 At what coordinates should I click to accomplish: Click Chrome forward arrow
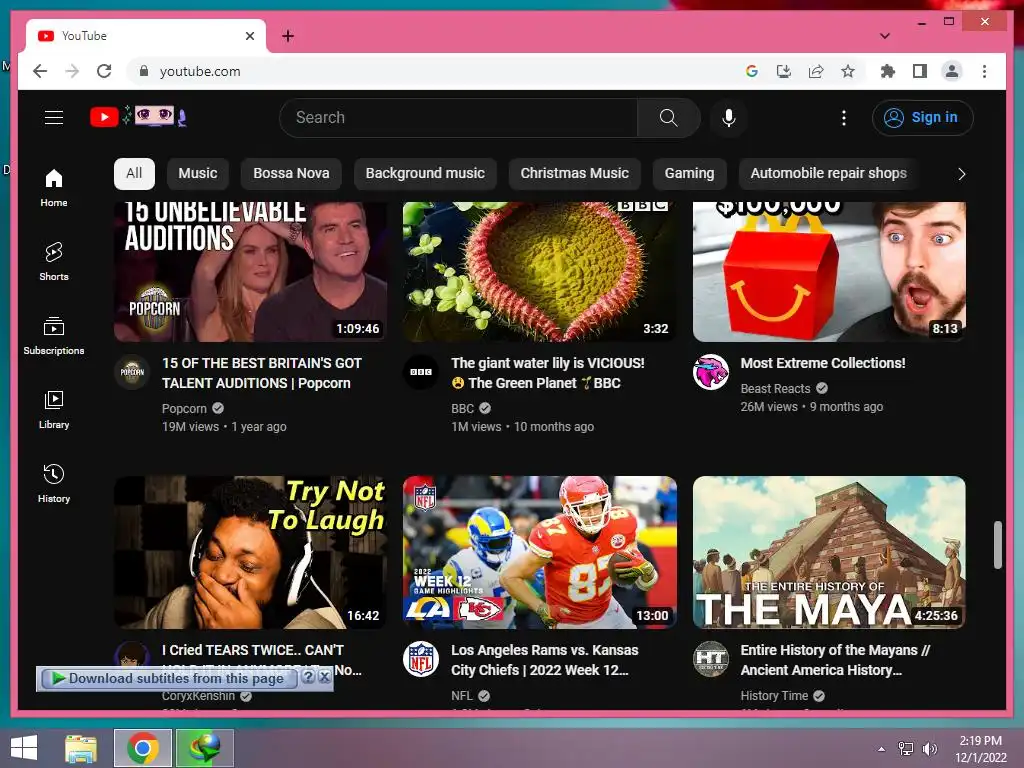pyautogui.click(x=72, y=71)
